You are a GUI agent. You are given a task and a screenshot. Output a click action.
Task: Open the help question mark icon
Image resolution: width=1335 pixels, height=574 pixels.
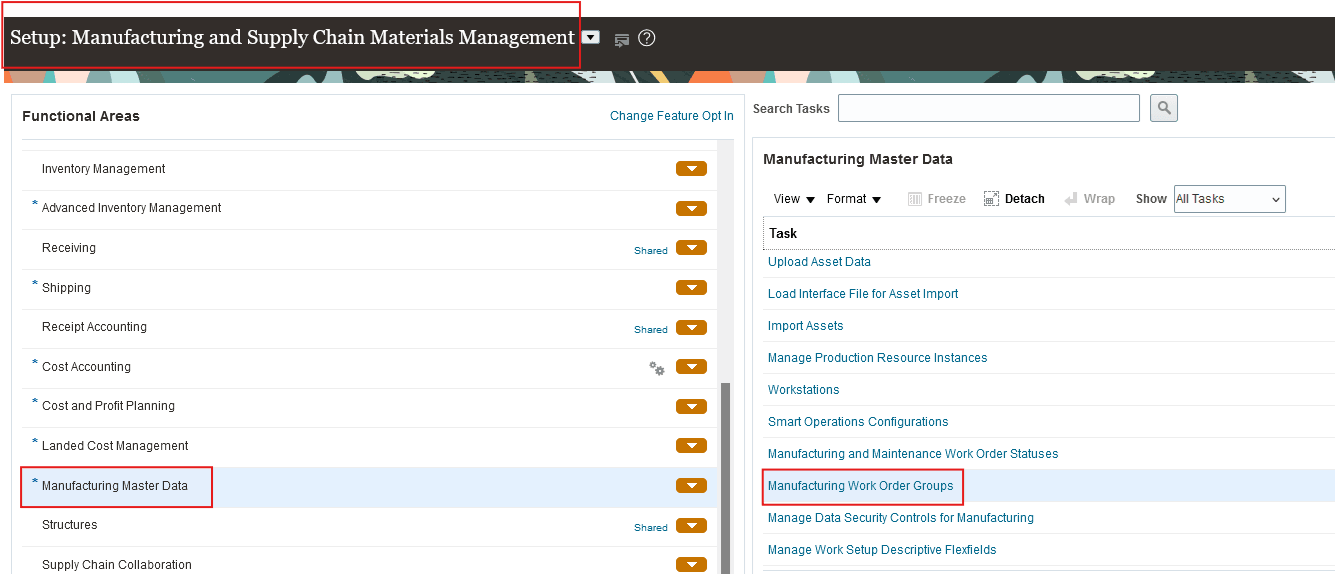tap(647, 39)
